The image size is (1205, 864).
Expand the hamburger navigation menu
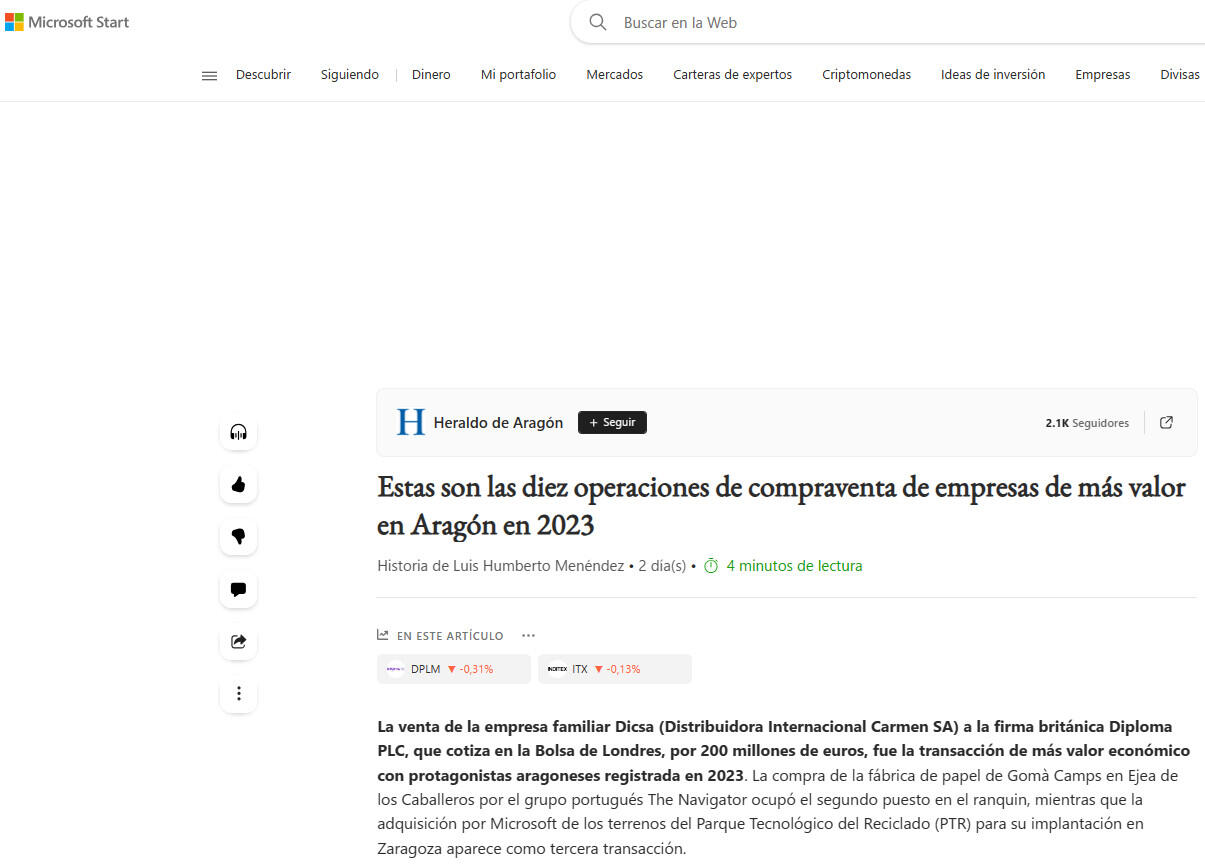coord(209,75)
